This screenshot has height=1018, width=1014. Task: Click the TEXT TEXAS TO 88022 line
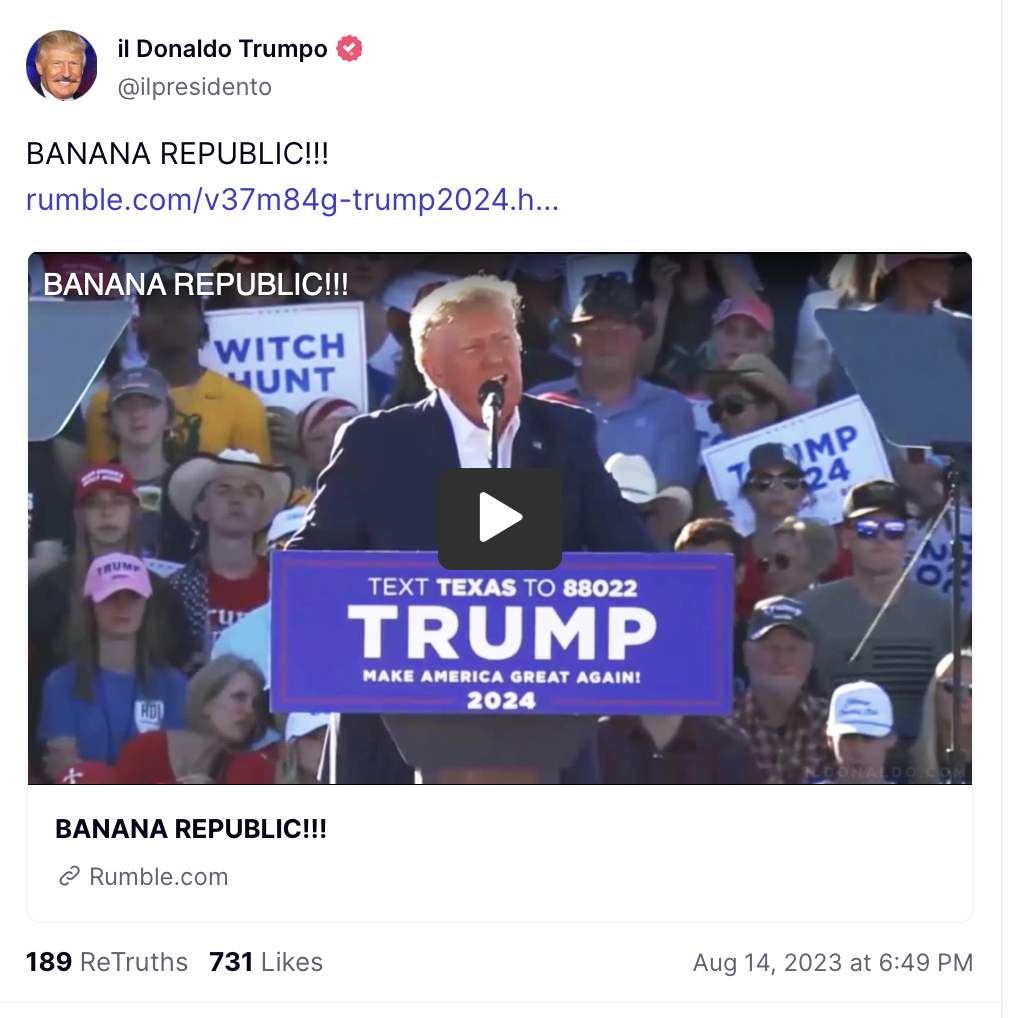click(502, 588)
